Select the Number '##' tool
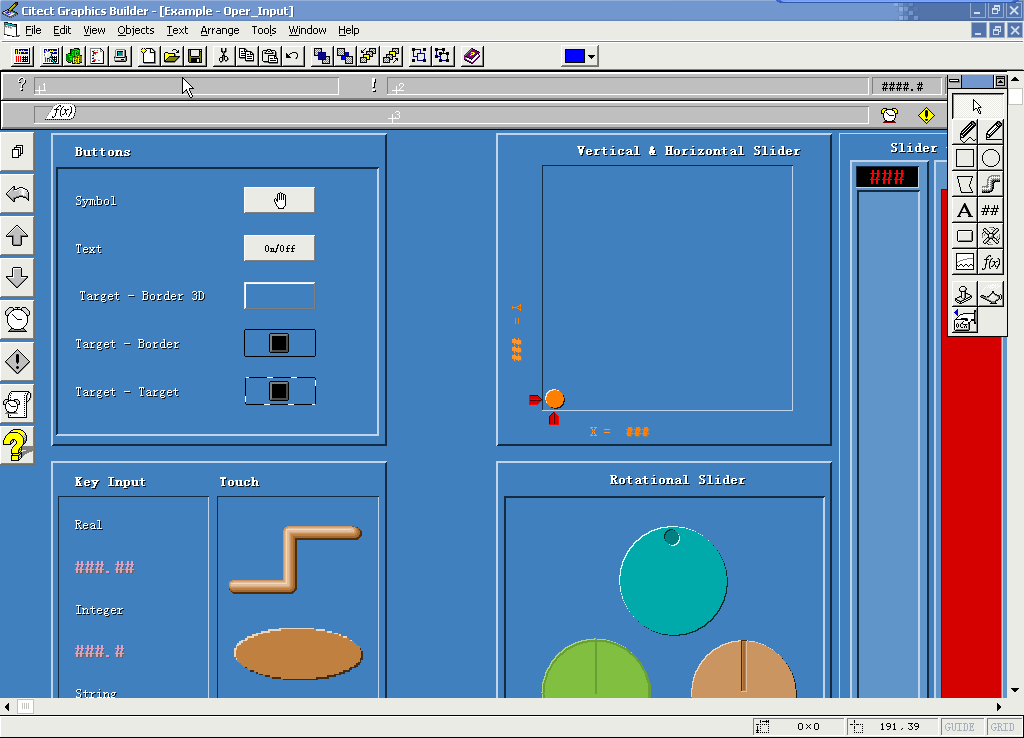 coord(991,210)
